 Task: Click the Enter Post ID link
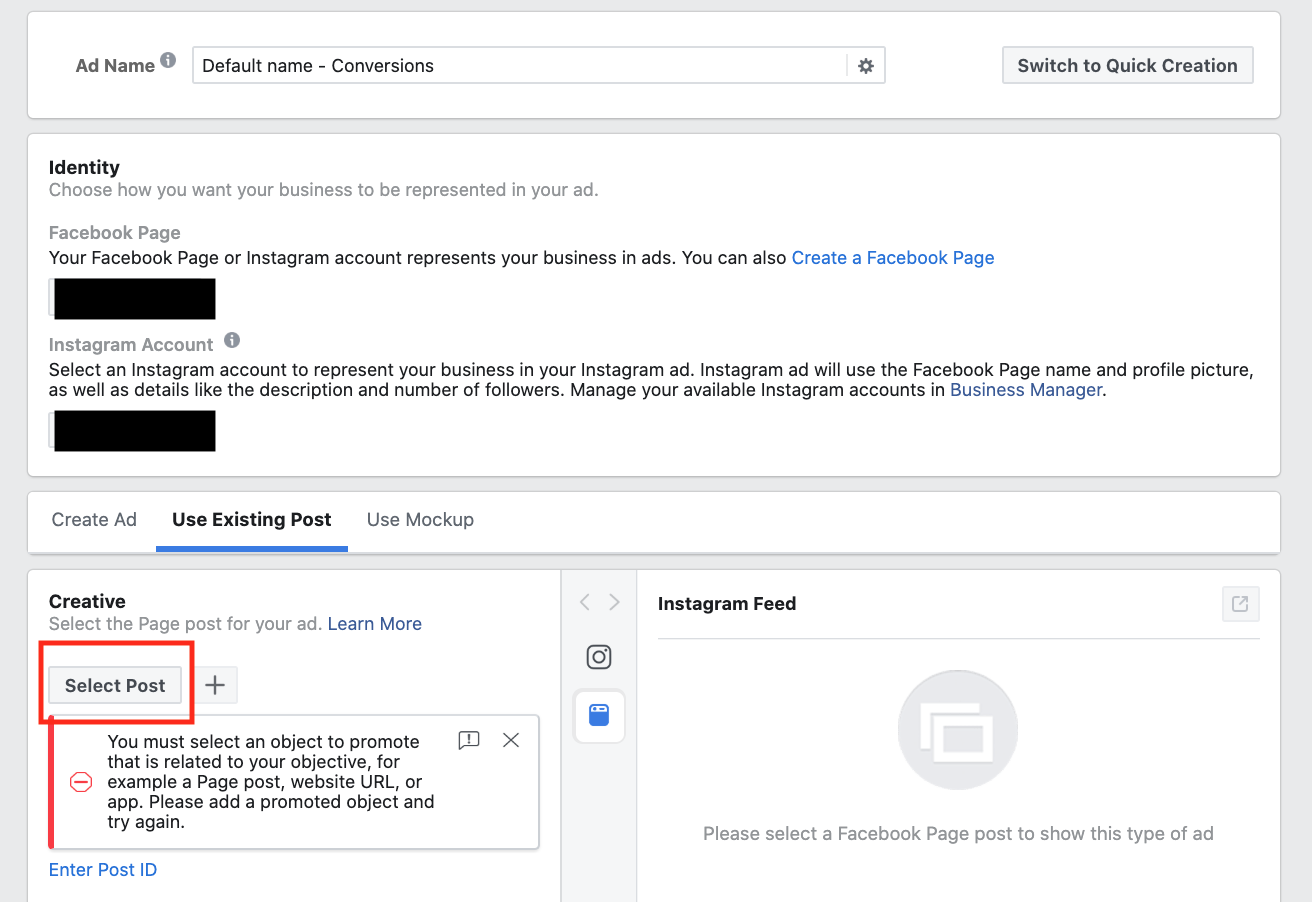(103, 870)
